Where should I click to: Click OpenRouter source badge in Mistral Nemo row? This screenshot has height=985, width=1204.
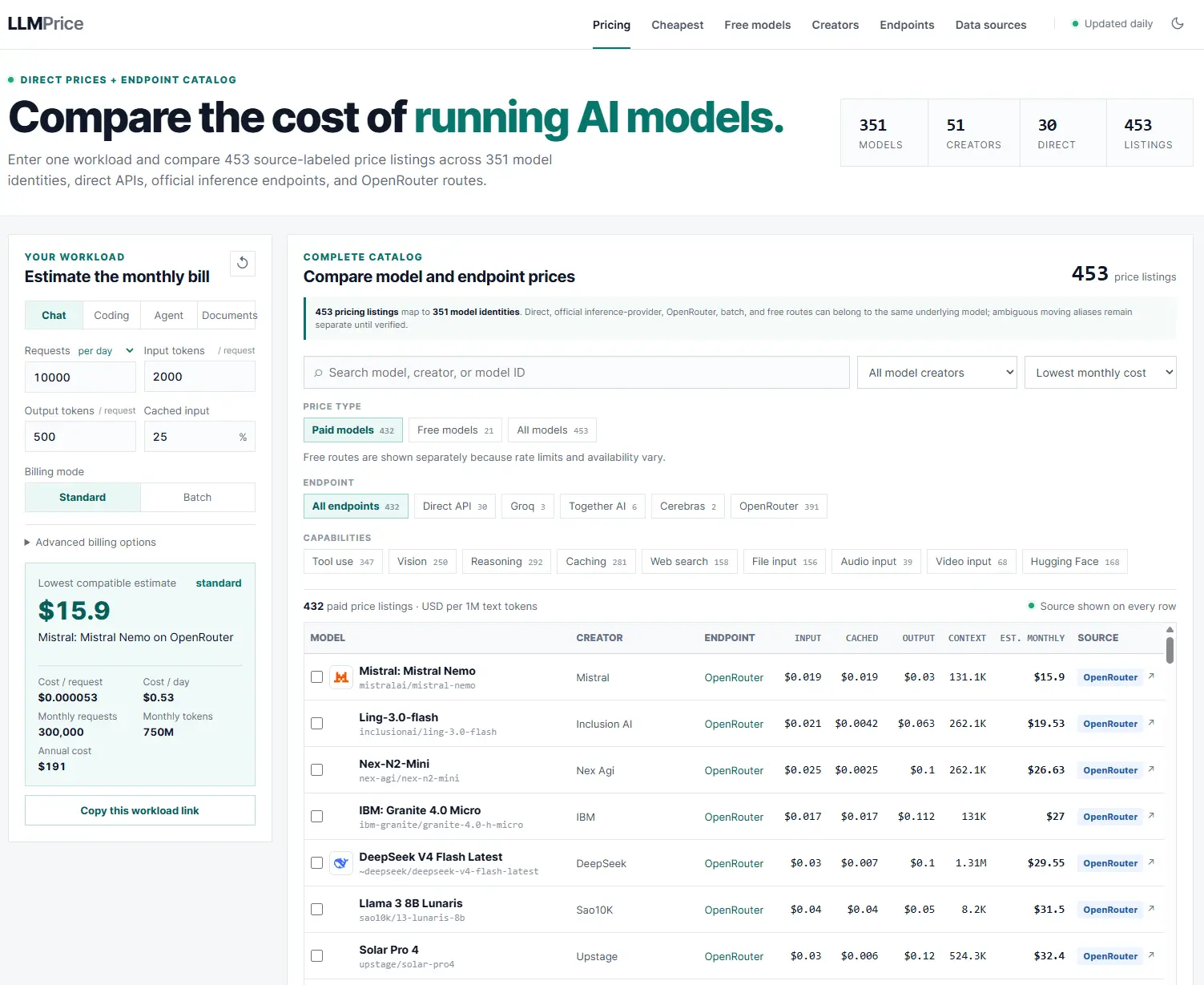pos(1110,677)
